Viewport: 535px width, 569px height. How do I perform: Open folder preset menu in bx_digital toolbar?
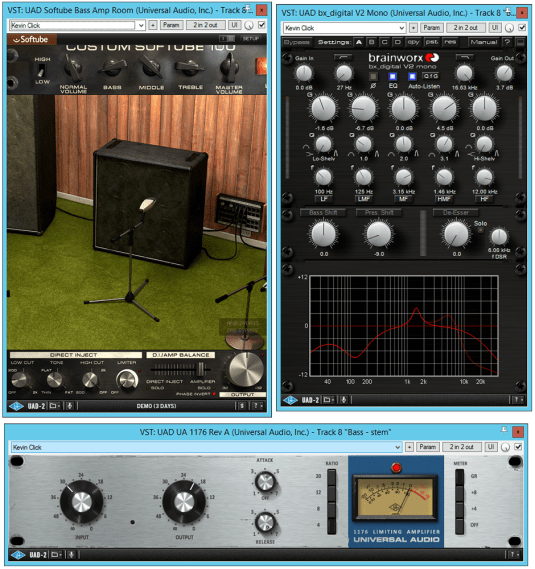329,400
